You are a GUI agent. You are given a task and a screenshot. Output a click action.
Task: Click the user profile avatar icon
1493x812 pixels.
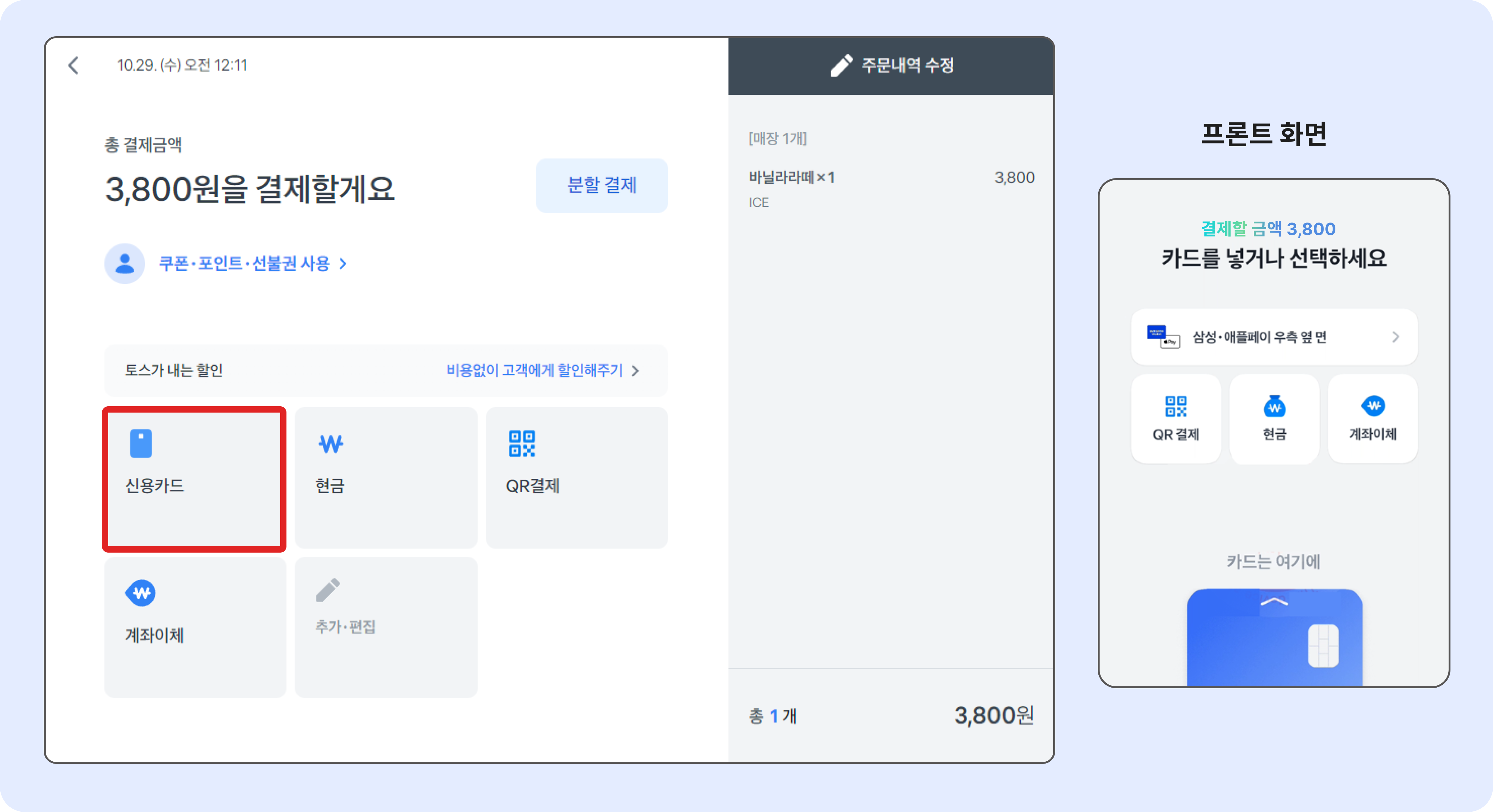[x=124, y=263]
